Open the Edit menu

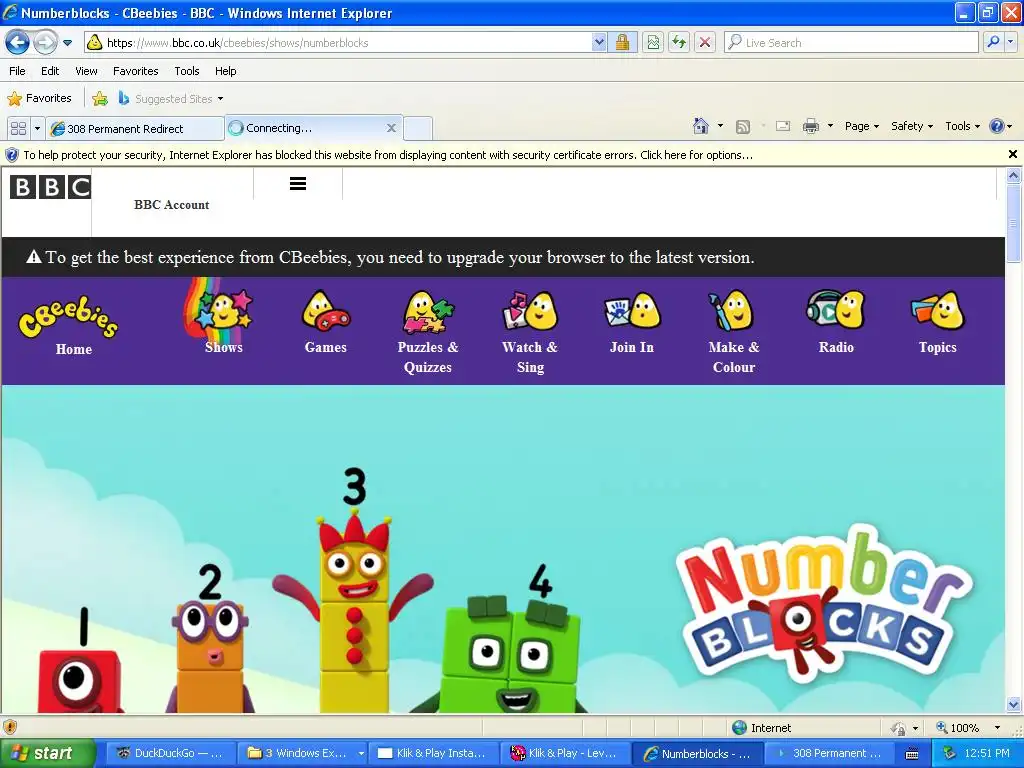(x=50, y=71)
